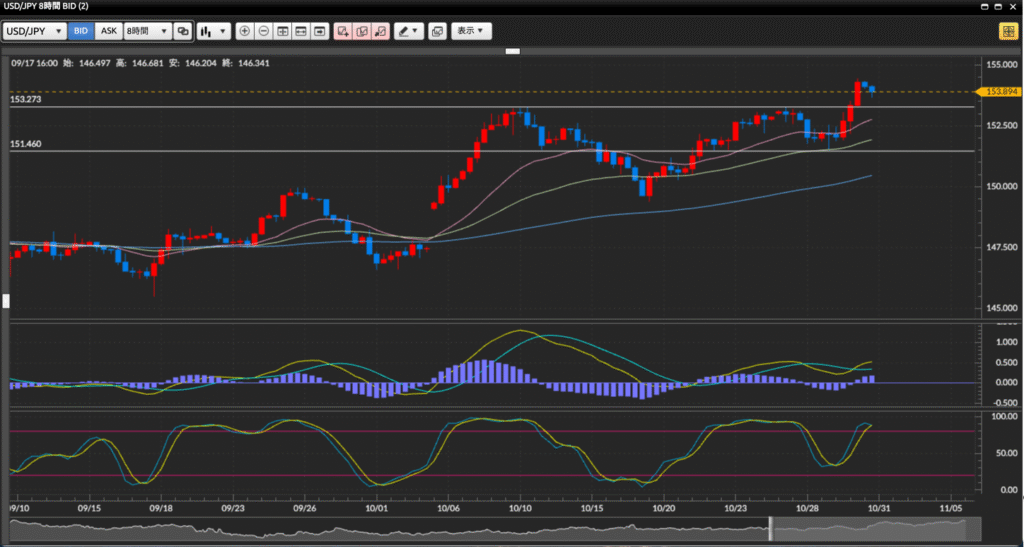The height and width of the screenshot is (547, 1024).
Task: Switch price display to ASK
Action: 108,31
